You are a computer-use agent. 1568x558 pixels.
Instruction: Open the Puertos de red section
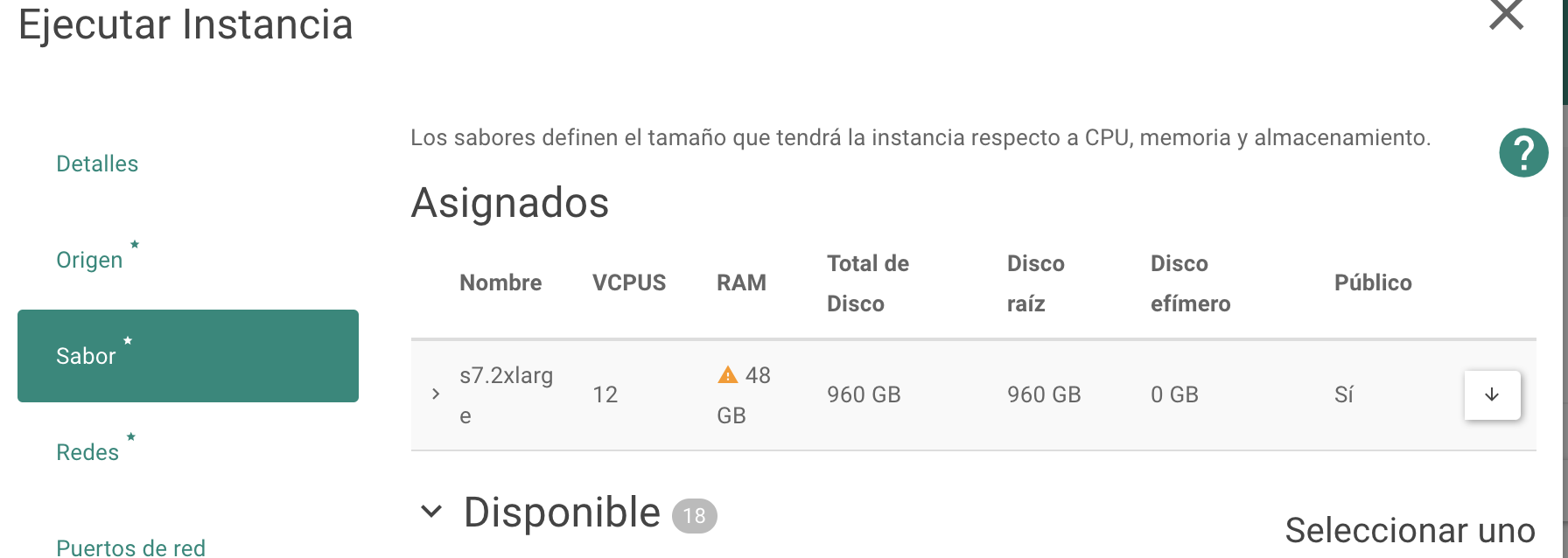(x=130, y=548)
